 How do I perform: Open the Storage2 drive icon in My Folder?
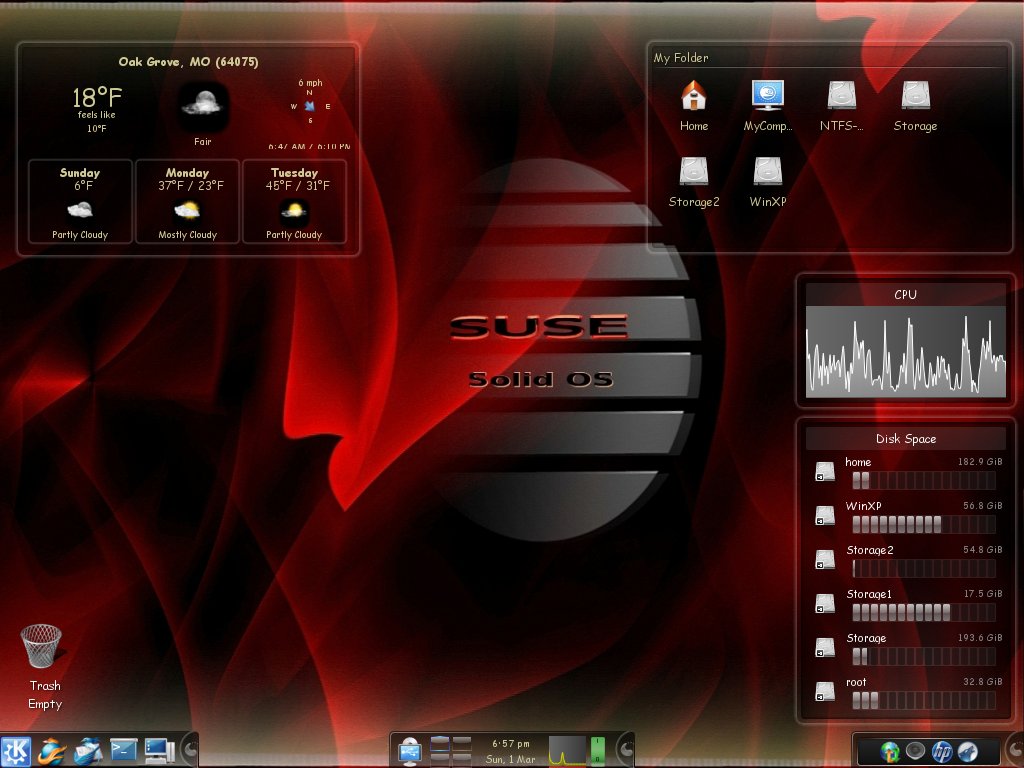click(694, 171)
